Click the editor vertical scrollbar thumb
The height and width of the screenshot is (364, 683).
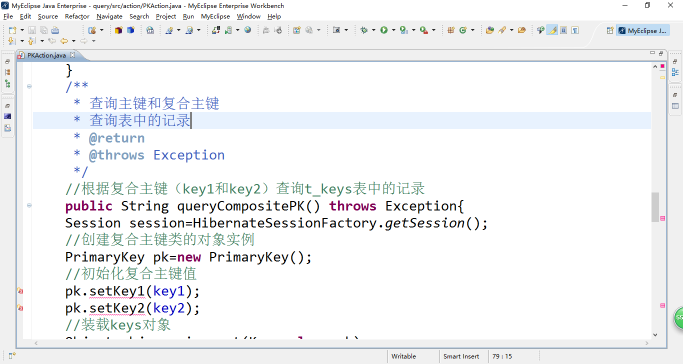[655, 207]
